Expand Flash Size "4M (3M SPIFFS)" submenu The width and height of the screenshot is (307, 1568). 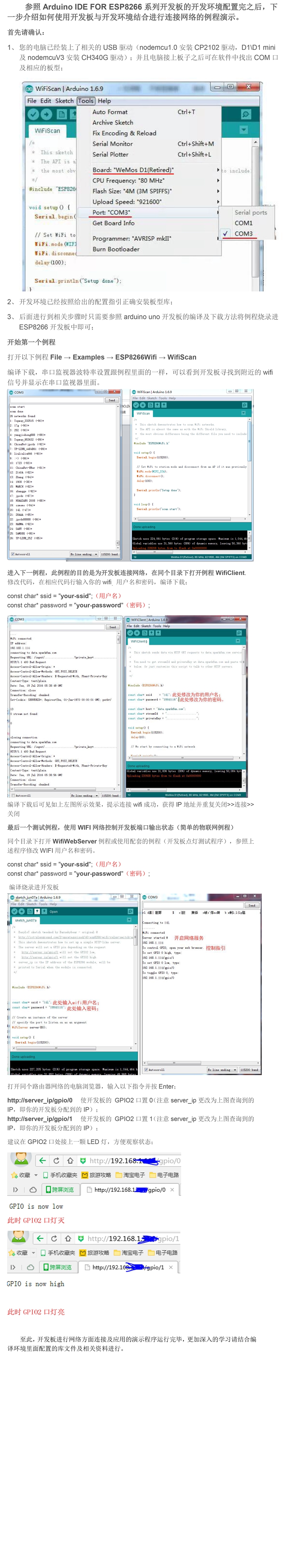(x=148, y=191)
